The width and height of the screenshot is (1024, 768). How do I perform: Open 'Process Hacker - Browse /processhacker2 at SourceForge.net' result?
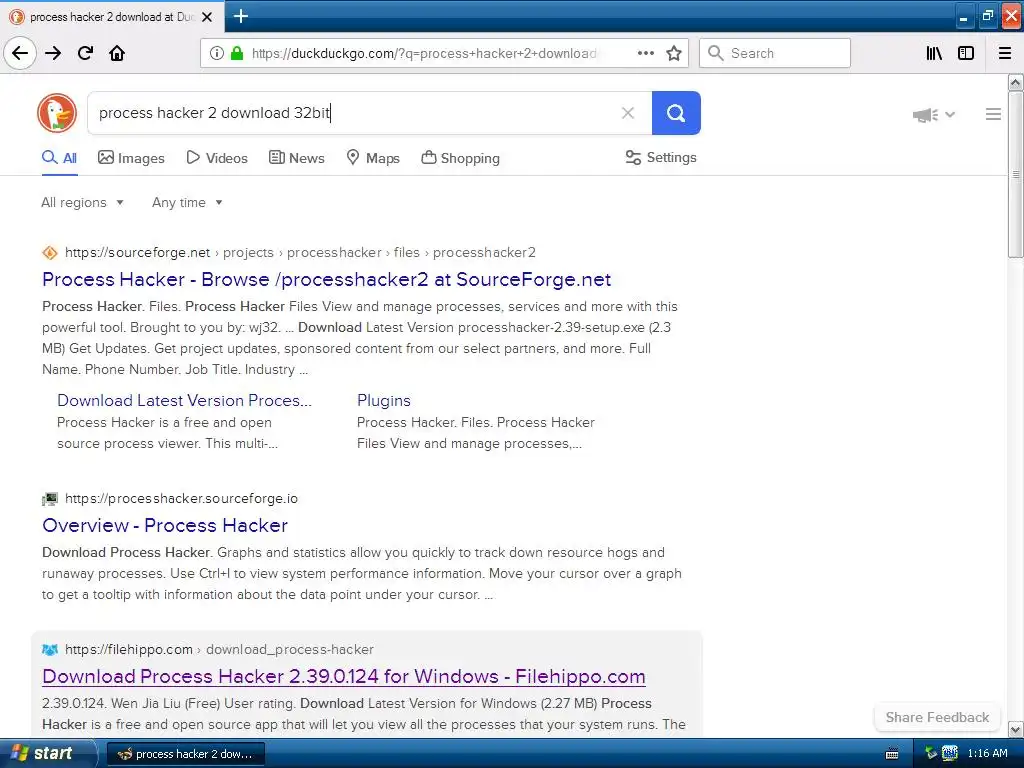click(327, 280)
